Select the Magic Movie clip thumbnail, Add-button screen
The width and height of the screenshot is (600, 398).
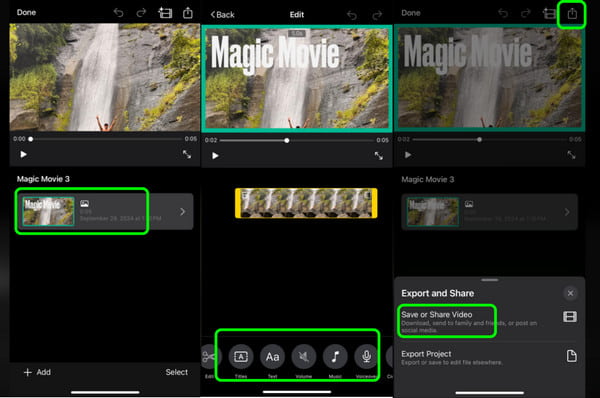pyautogui.click(x=48, y=211)
